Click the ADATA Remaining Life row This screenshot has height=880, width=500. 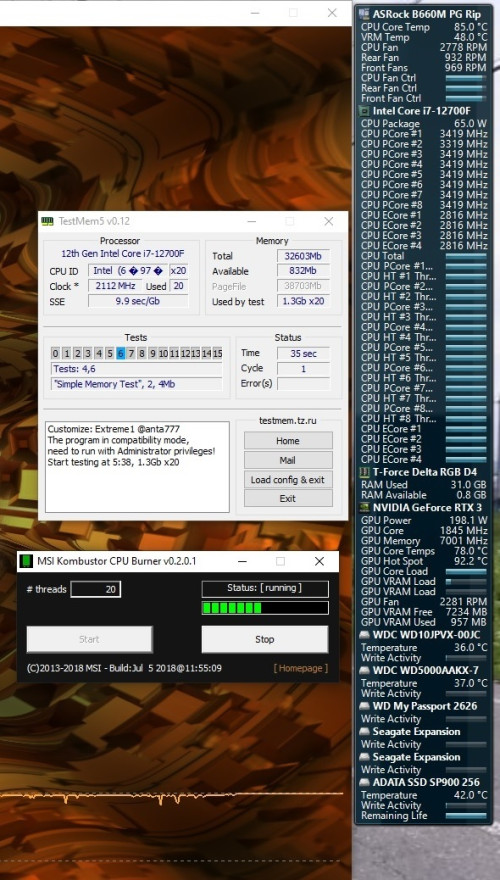pyautogui.click(x=424, y=815)
